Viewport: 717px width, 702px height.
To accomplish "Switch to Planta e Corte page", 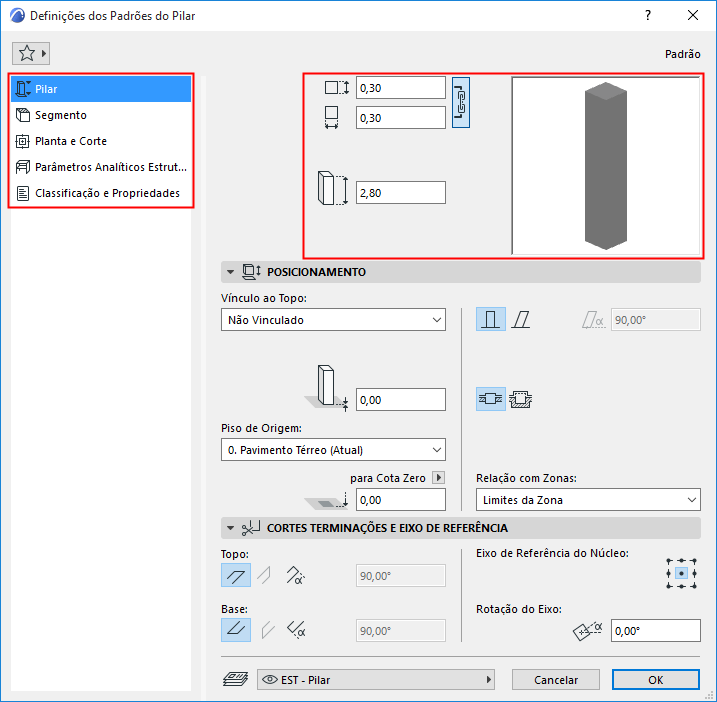I will 101,141.
